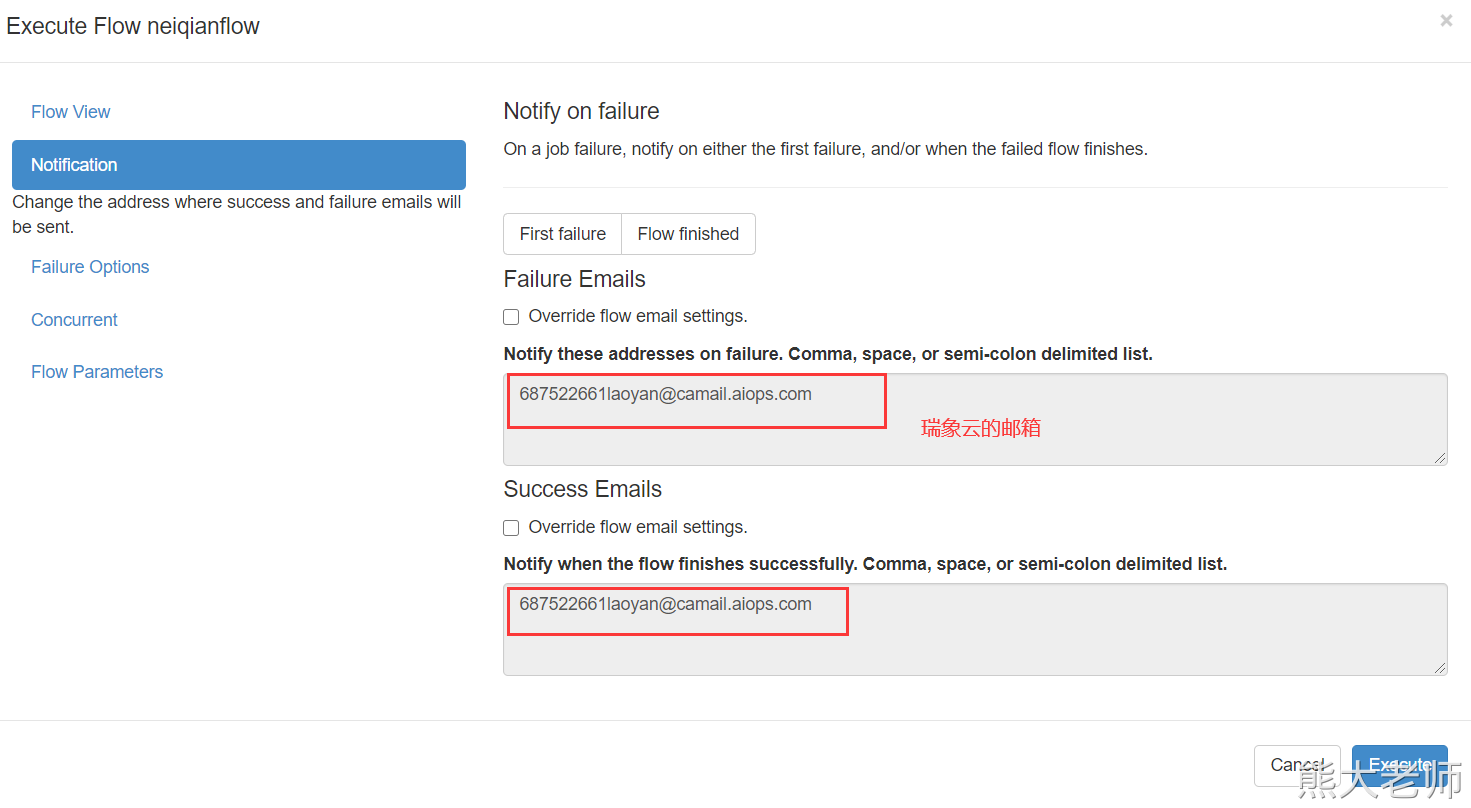Click the Failure Emails heading
Screen dimensions: 1471x808
click(574, 279)
